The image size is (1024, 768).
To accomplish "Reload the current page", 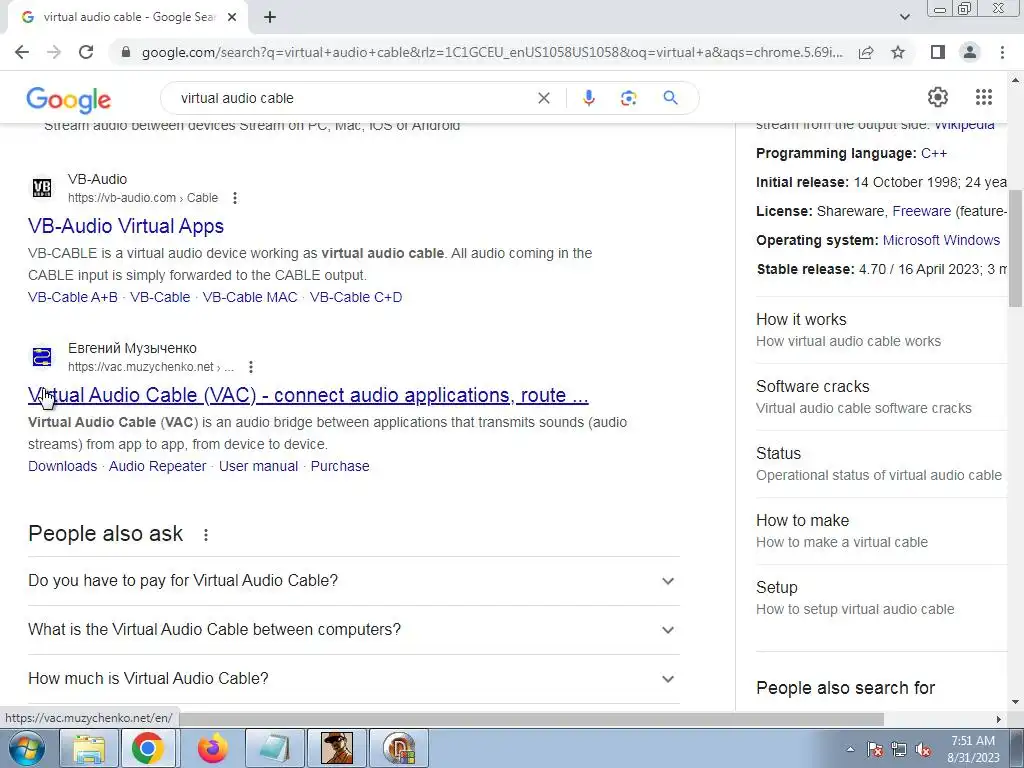I will (86, 52).
